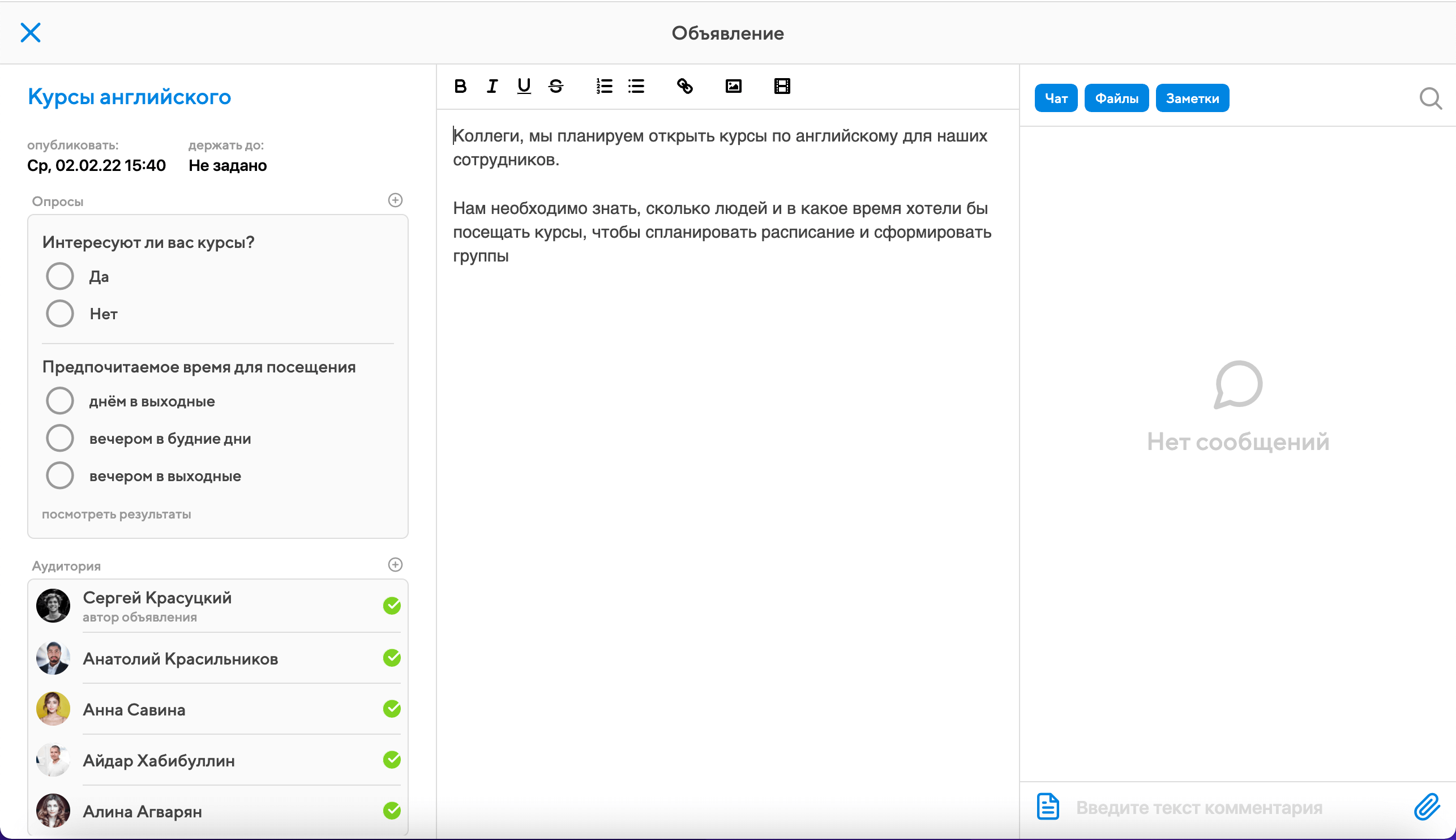Select the 'Да' poll option
This screenshot has height=840, width=1456.
(x=60, y=276)
